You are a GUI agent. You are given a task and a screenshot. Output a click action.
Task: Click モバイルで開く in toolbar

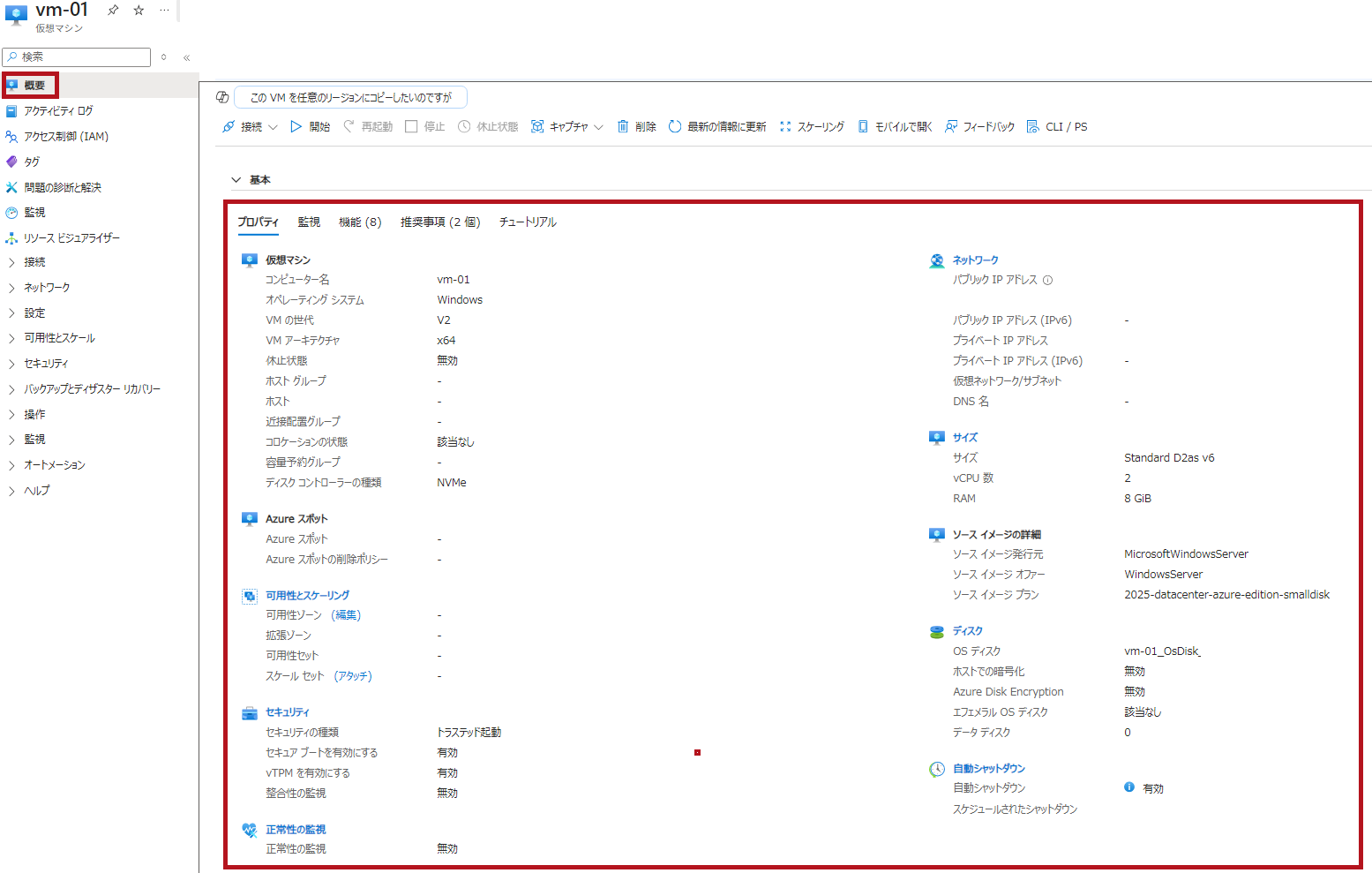pyautogui.click(x=895, y=127)
